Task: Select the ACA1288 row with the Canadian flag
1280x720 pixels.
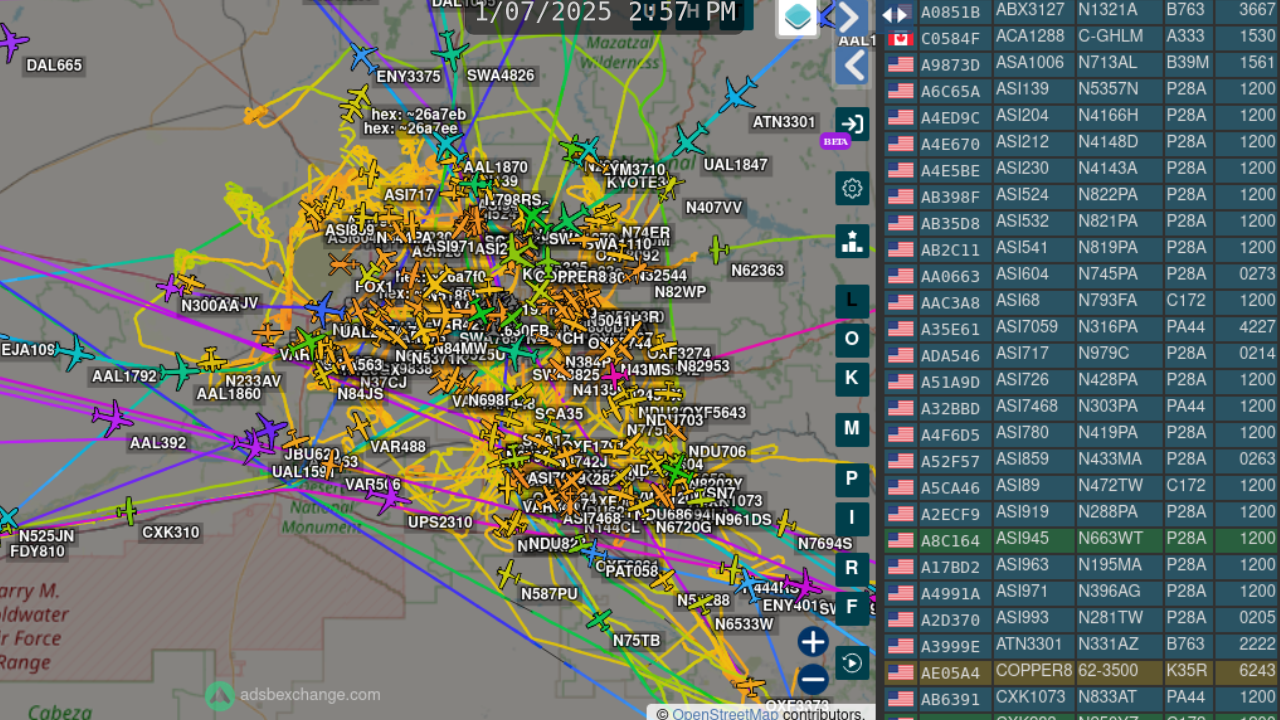Action: [1078, 37]
